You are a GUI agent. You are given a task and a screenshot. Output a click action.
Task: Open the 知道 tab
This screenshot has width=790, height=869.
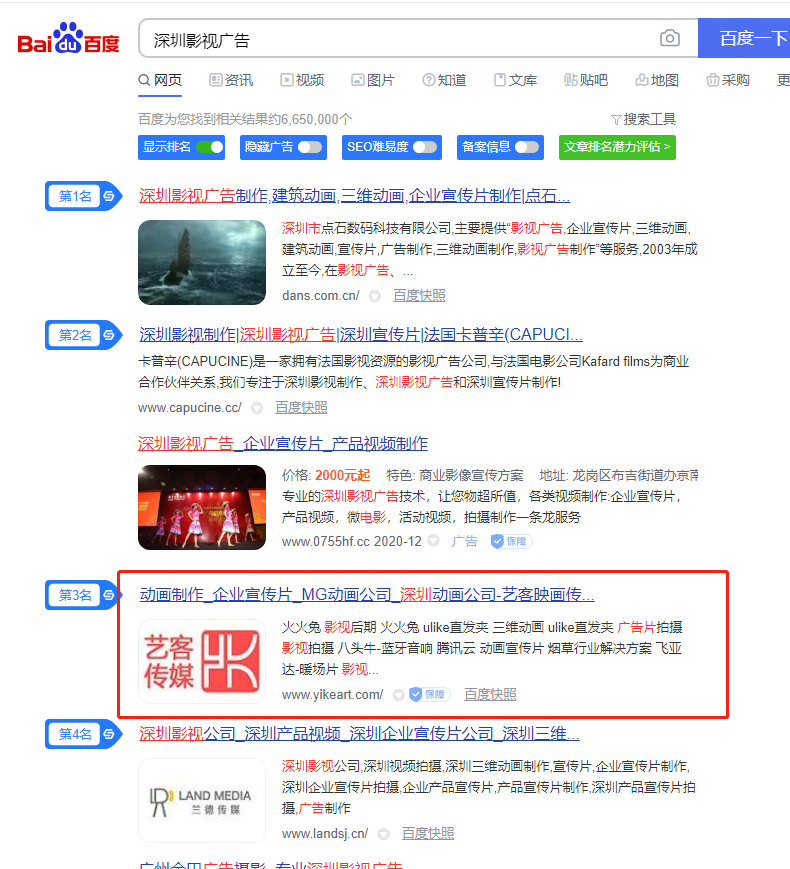pos(444,80)
